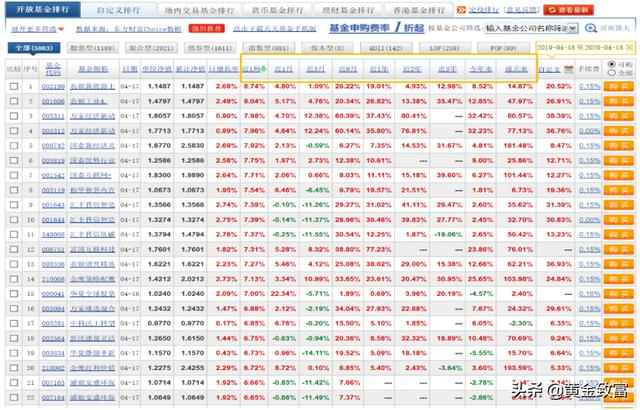Screen dimensions: 640x410
Task: Click the magnifier zoom page icon
Action: click(591, 28)
